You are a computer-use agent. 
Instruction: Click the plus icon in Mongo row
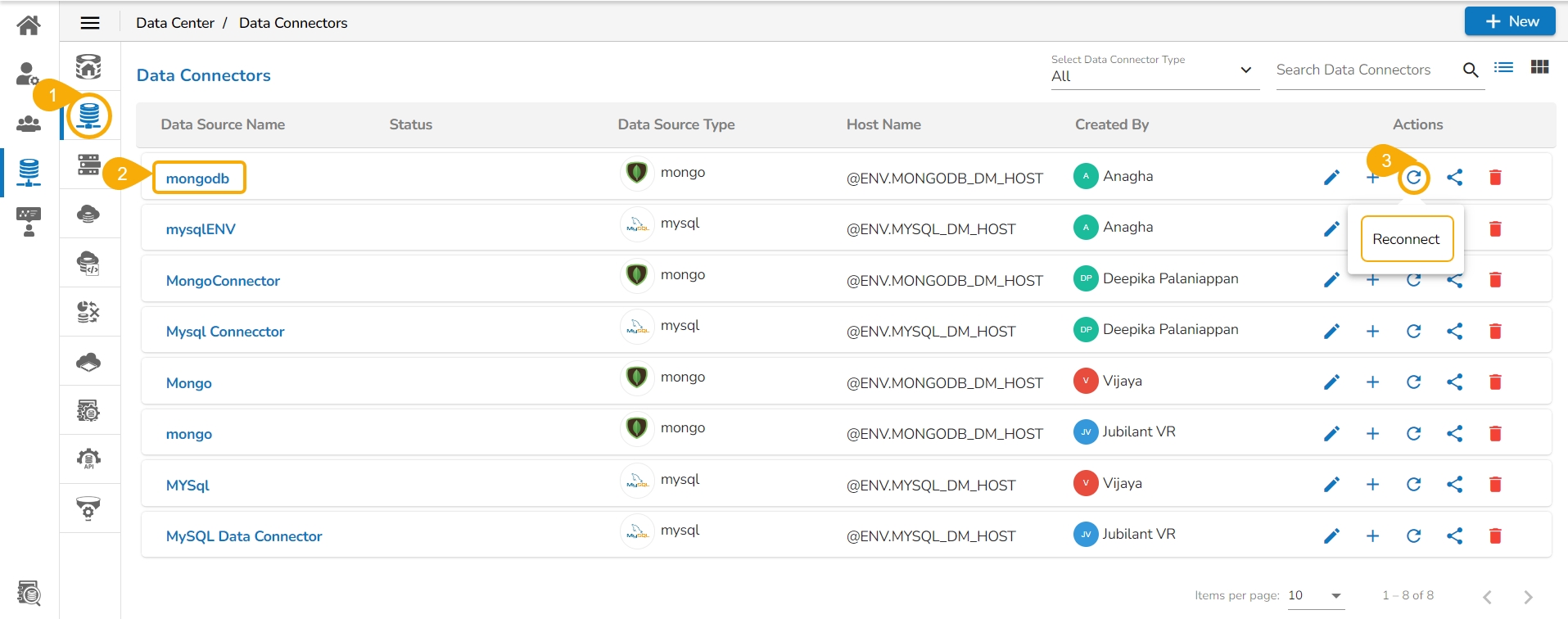1372,382
